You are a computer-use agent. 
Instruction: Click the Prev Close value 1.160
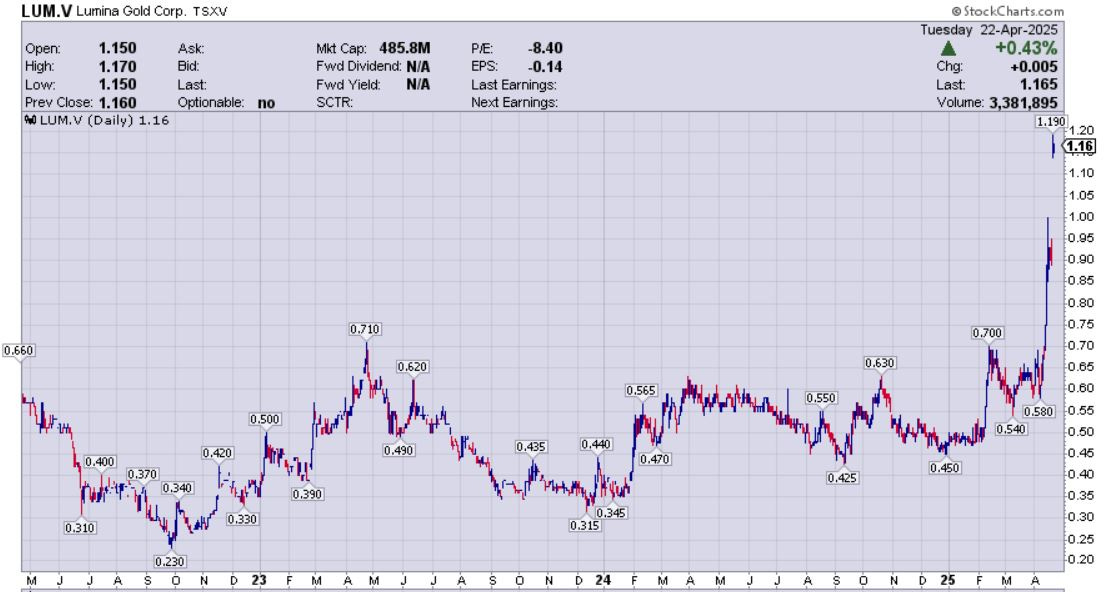pos(117,103)
